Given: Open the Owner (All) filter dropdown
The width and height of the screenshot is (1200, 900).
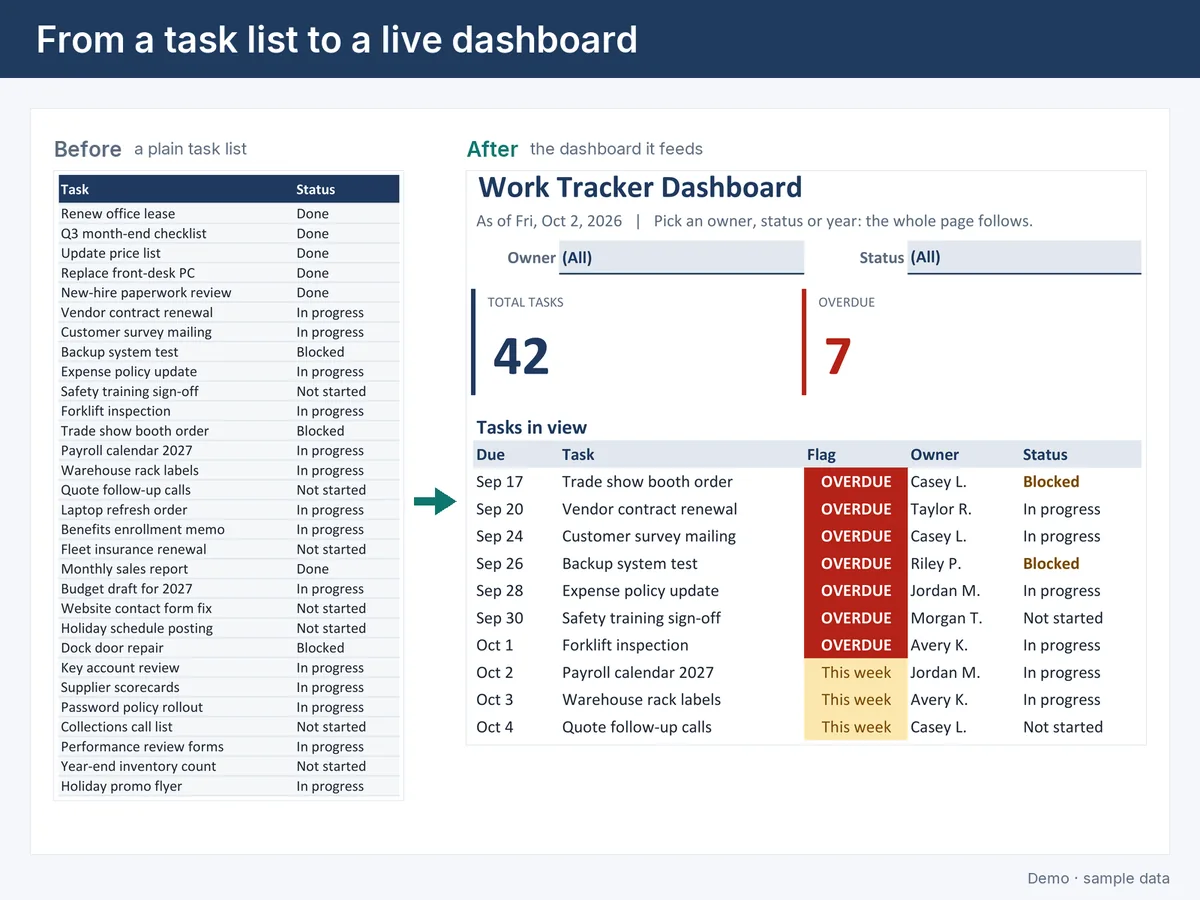Looking at the screenshot, I should point(681,257).
